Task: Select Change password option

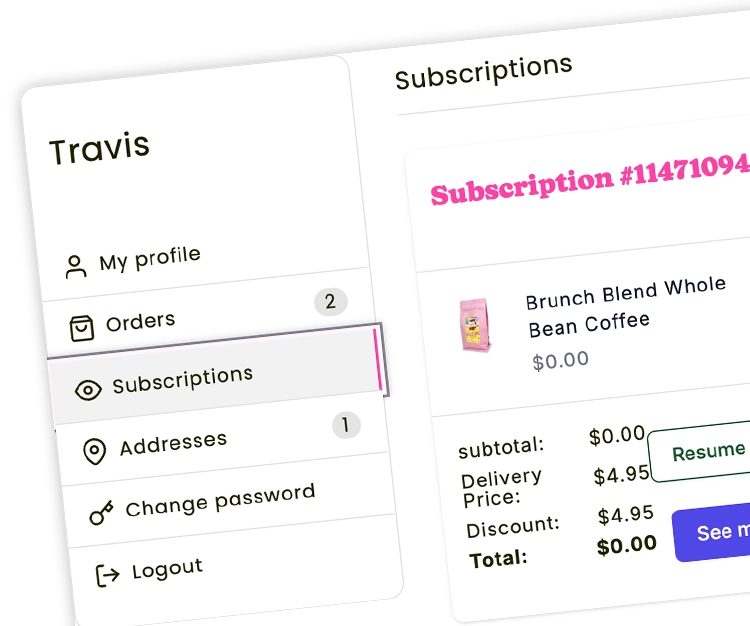Action: 220,500
